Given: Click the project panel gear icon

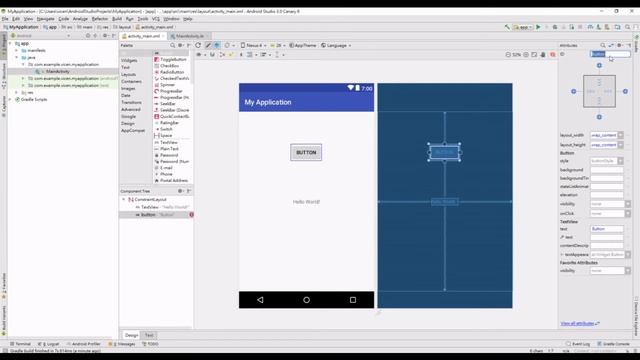Looking at the screenshot, I should (x=105, y=36).
